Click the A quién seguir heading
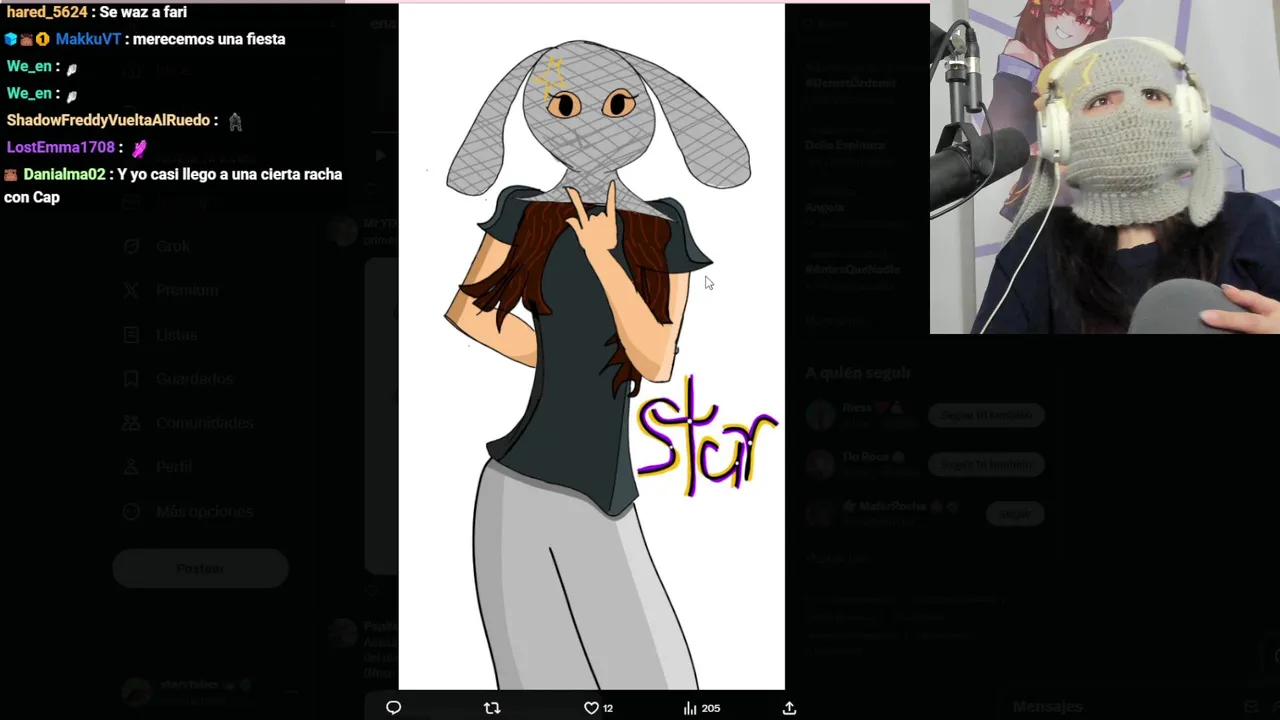The image size is (1280, 720). click(858, 372)
